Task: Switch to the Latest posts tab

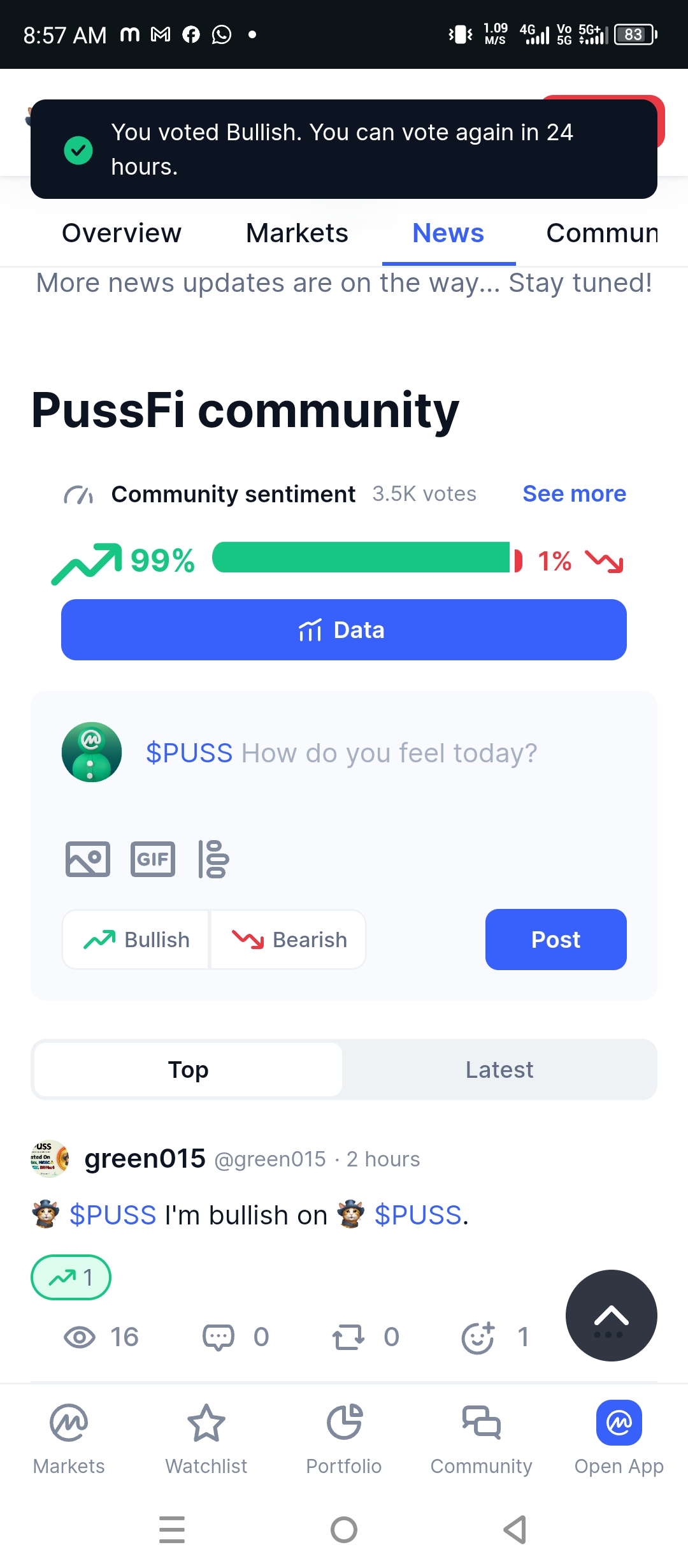Action: [499, 1070]
